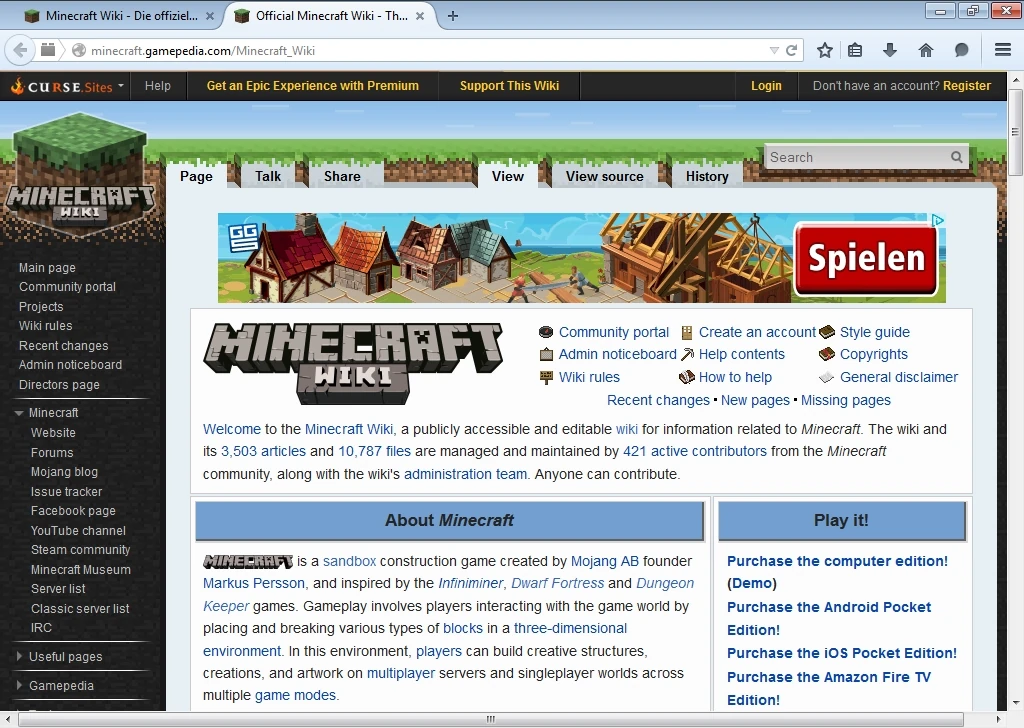
Task: Collapse the Minecraft sidebar section
Action: (19, 413)
